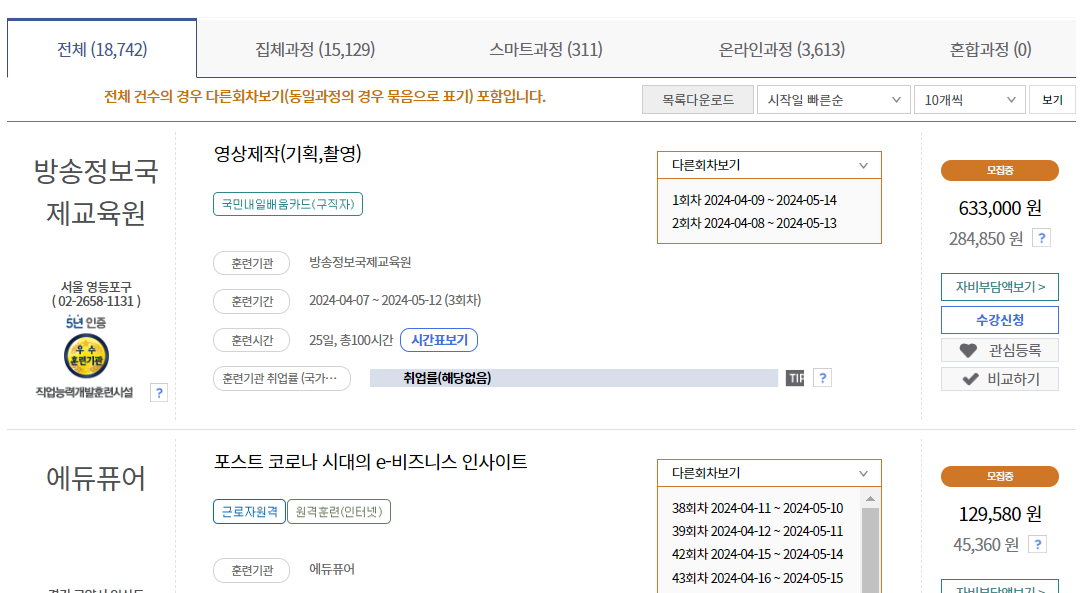Click scroll-up arrow in 에듀퓨어 session list
1091x593 pixels.
pyautogui.click(x=870, y=498)
